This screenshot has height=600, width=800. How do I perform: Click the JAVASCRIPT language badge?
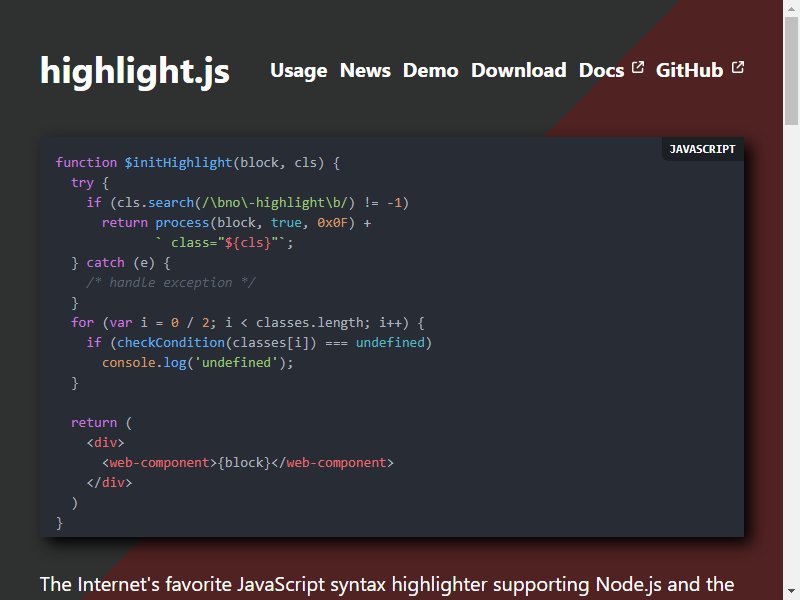pos(703,149)
